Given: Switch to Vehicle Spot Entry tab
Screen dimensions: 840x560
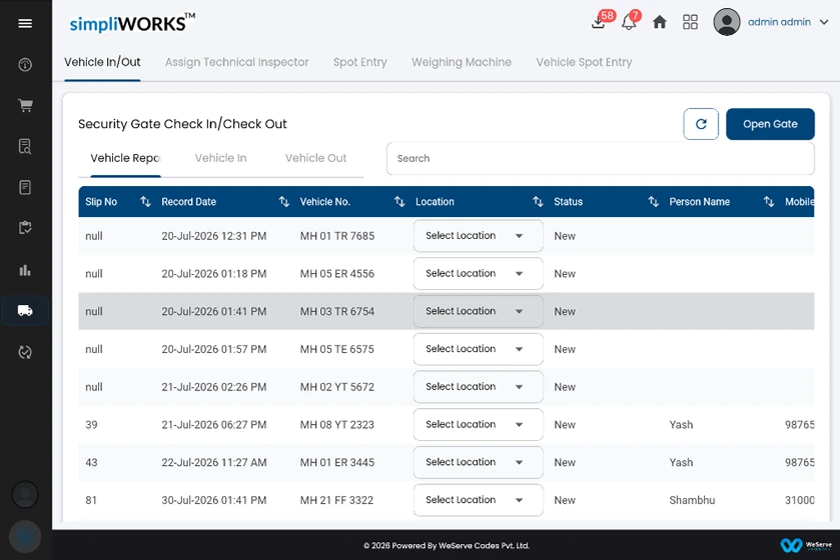Looking at the screenshot, I should coord(584,62).
